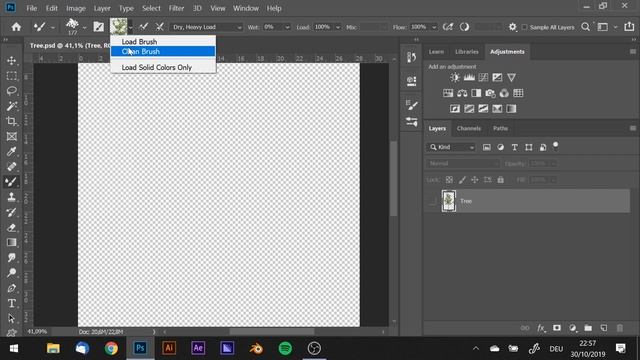Add a Brightness/Contrast adjustment

tap(455, 78)
